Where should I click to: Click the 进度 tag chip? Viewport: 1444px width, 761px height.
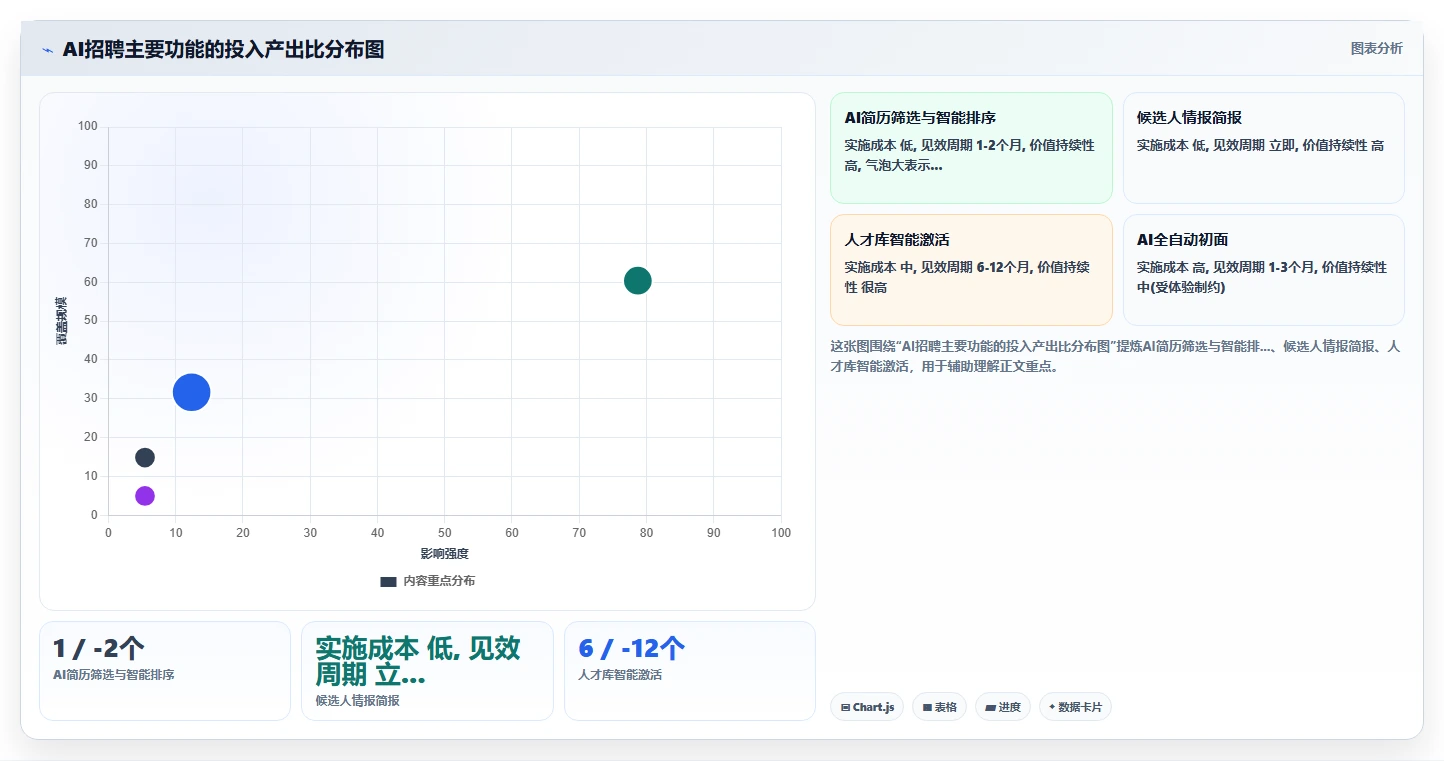pos(1003,707)
